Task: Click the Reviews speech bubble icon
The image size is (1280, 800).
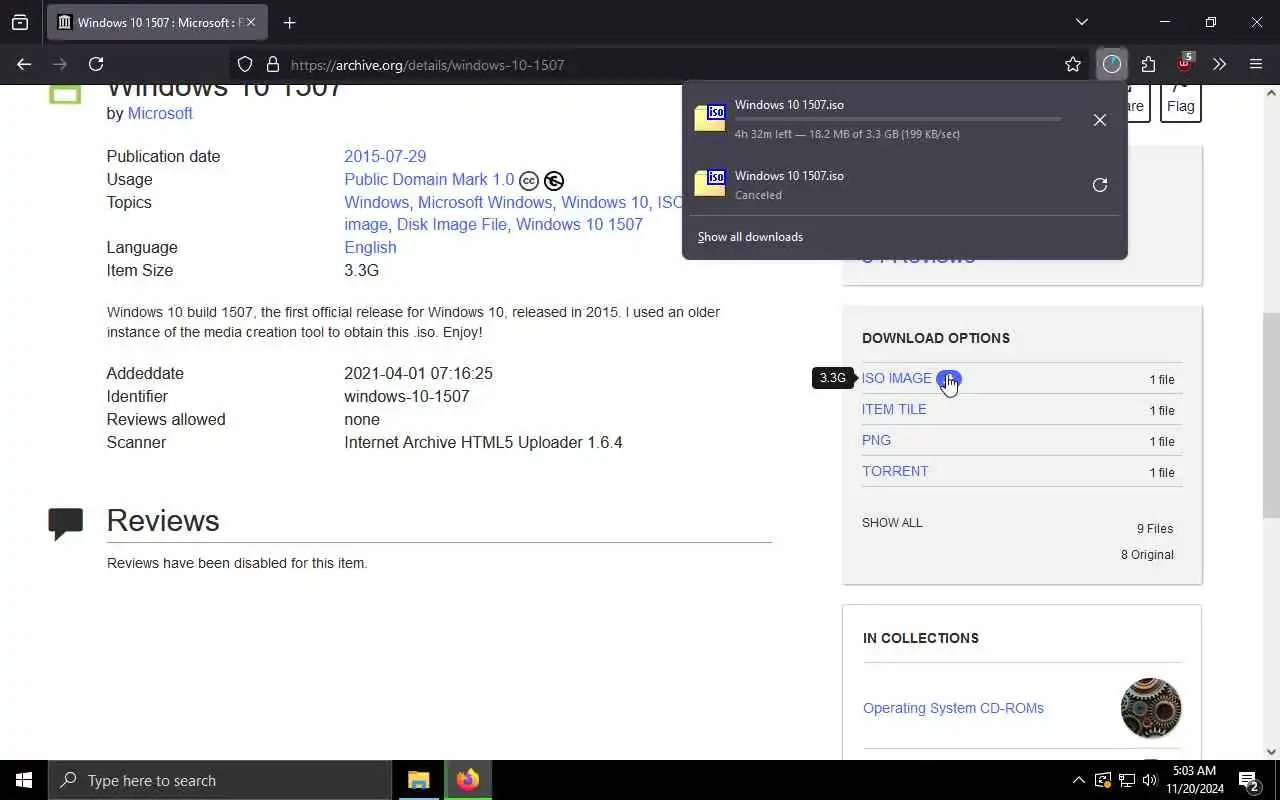Action: pos(66,523)
